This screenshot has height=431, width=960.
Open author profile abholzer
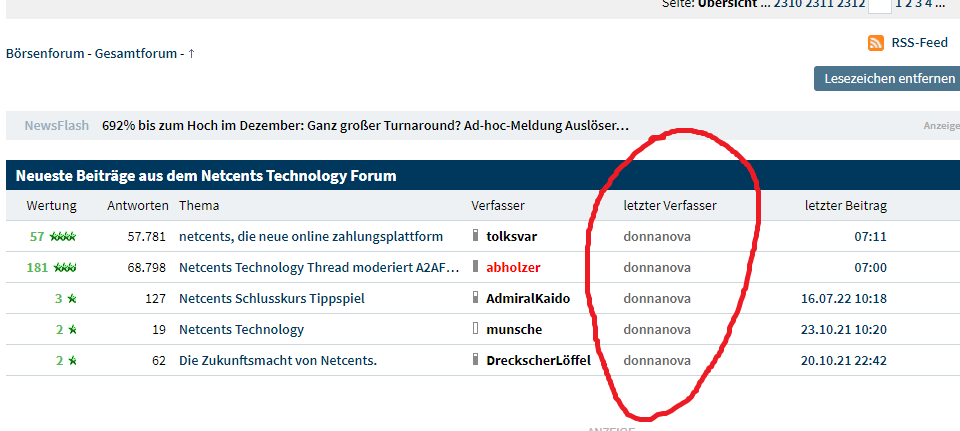[513, 268]
